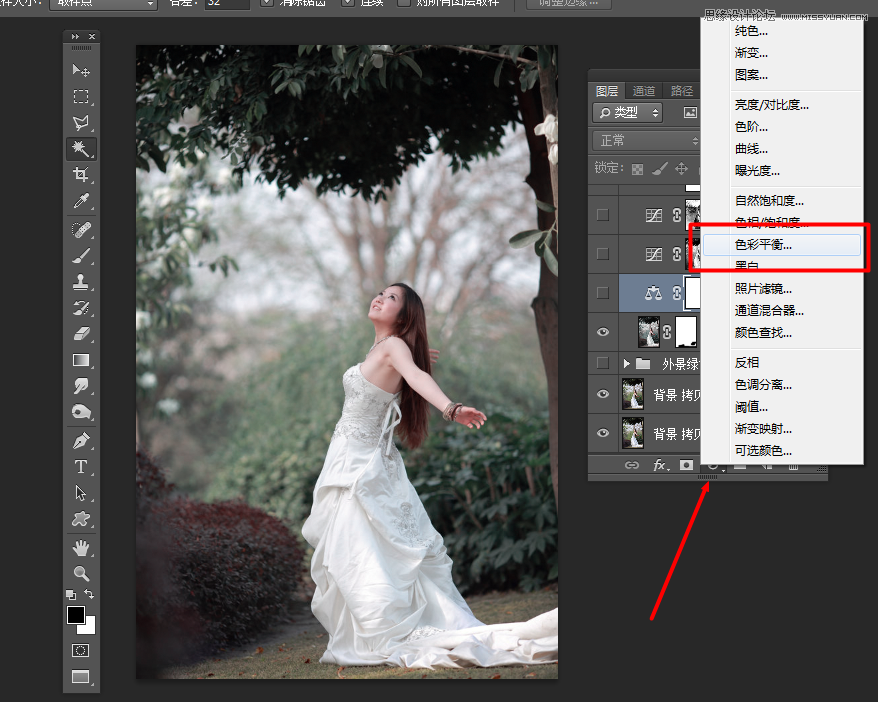The height and width of the screenshot is (702, 878).
Task: Toggle visibility of the 背景 拷贝 layer
Action: pyautogui.click(x=603, y=393)
